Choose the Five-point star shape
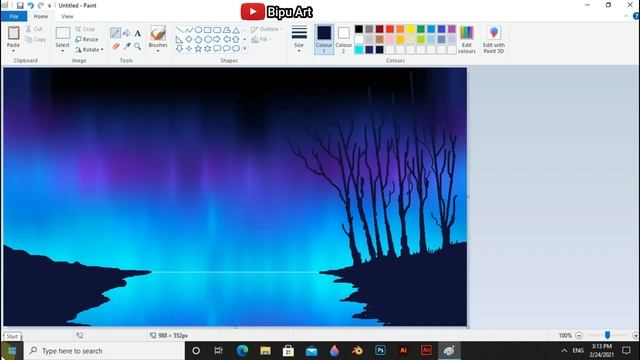The width and height of the screenshot is (640, 360). (x=198, y=49)
